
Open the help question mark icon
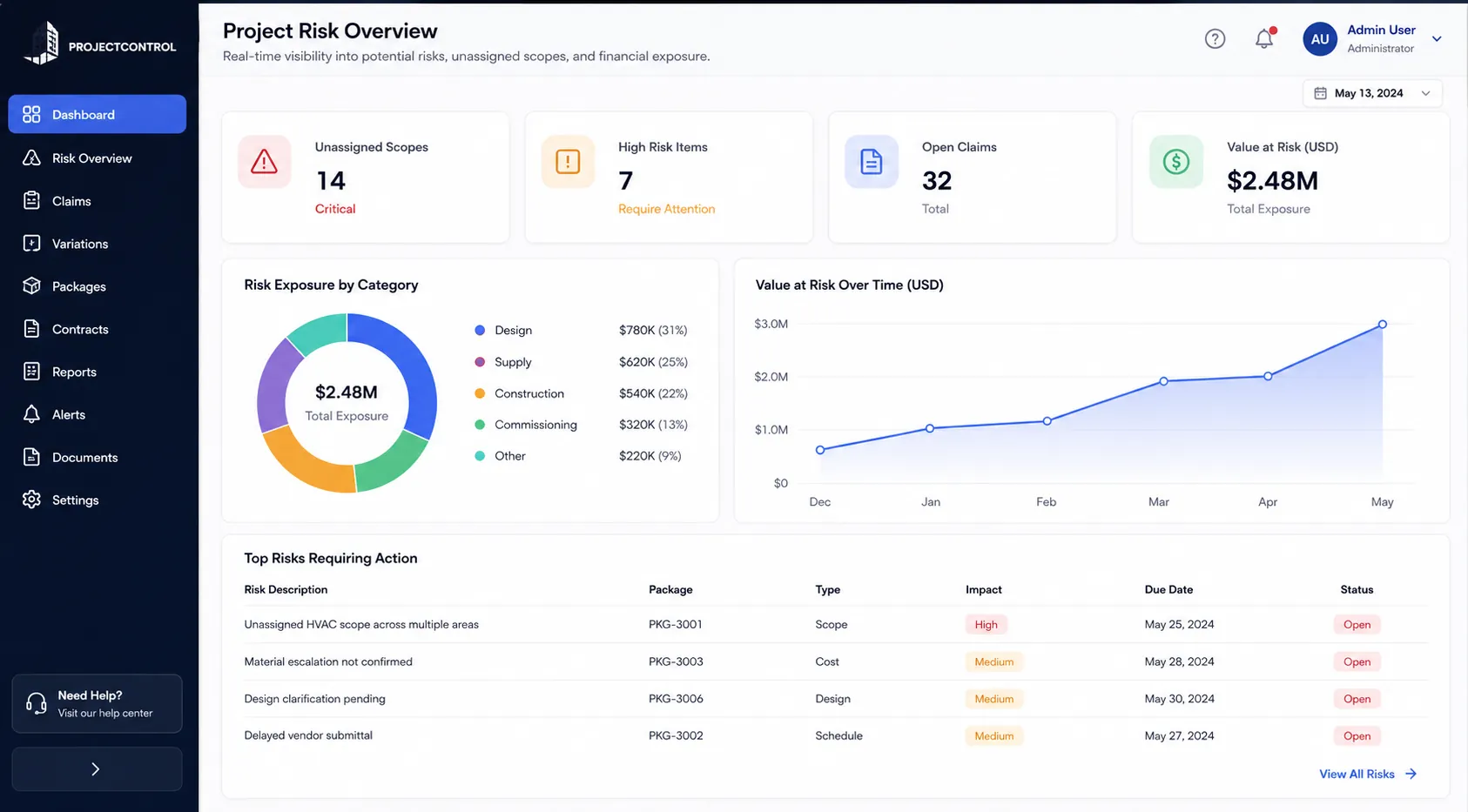tap(1215, 39)
